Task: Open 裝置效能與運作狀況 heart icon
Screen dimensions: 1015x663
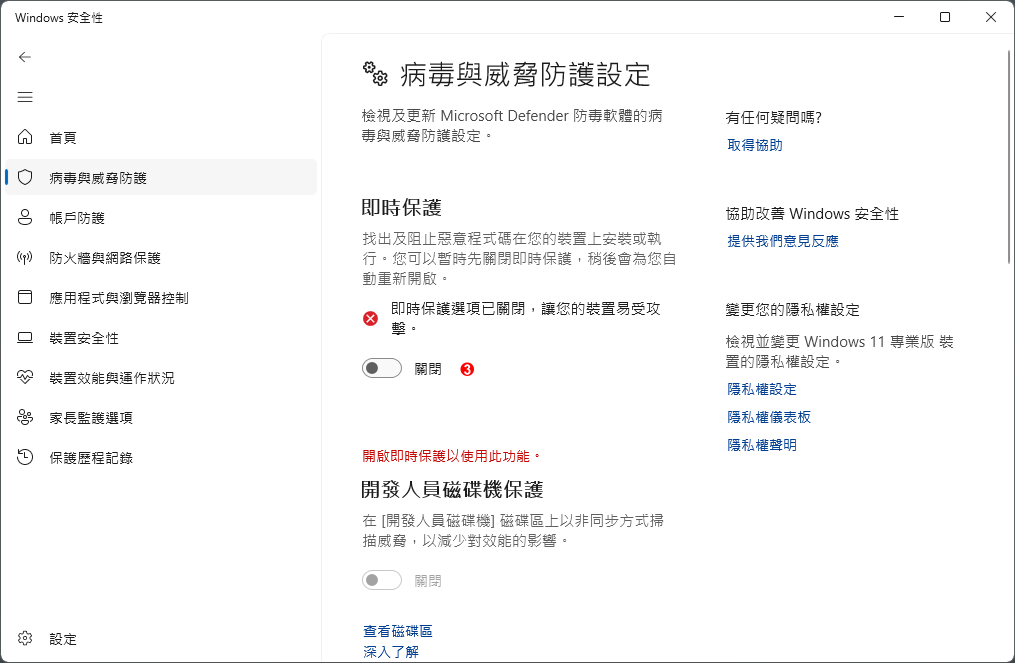Action: (25, 377)
